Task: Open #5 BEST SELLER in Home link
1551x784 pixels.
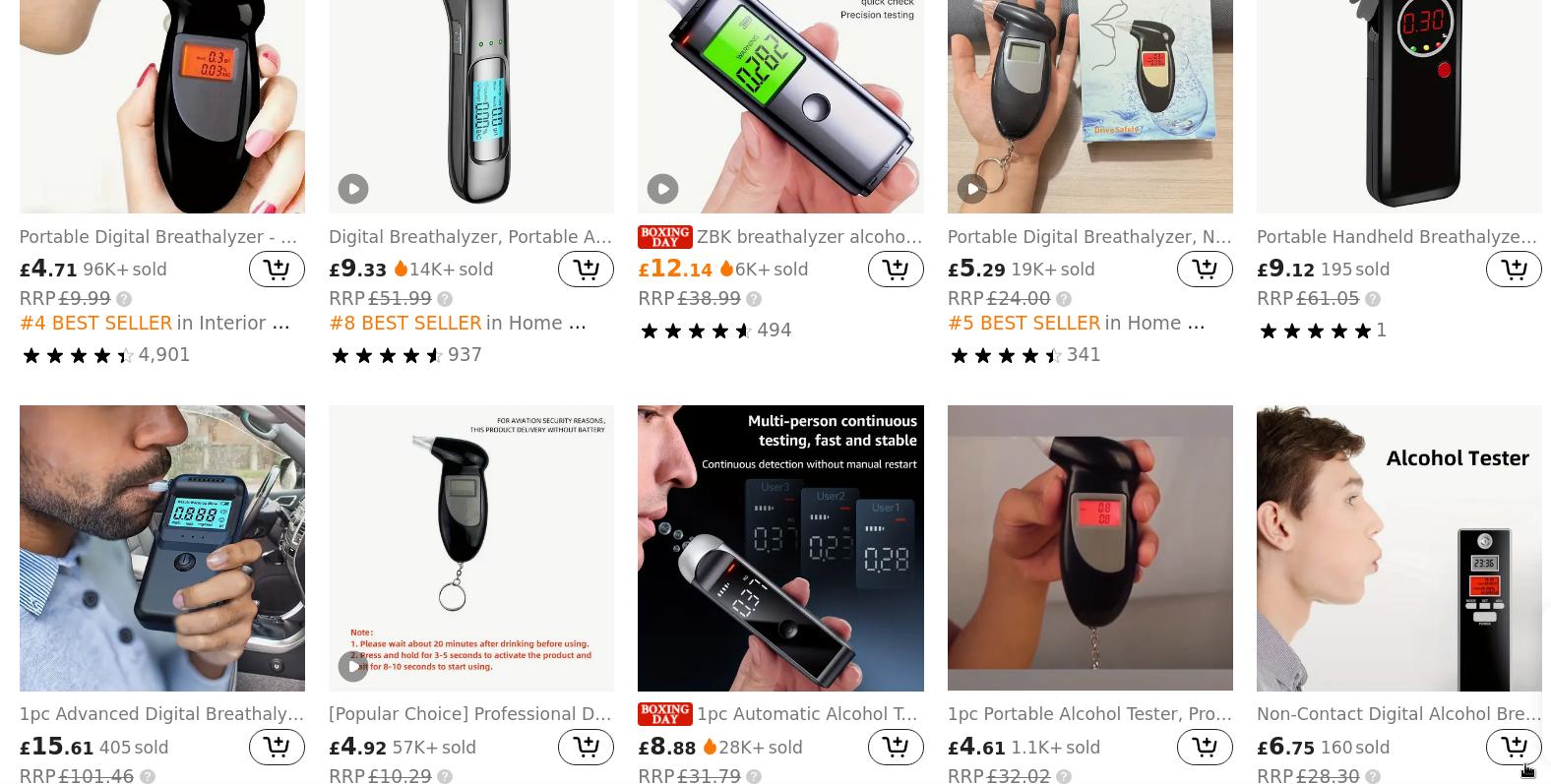Action: pyautogui.click(x=1076, y=324)
